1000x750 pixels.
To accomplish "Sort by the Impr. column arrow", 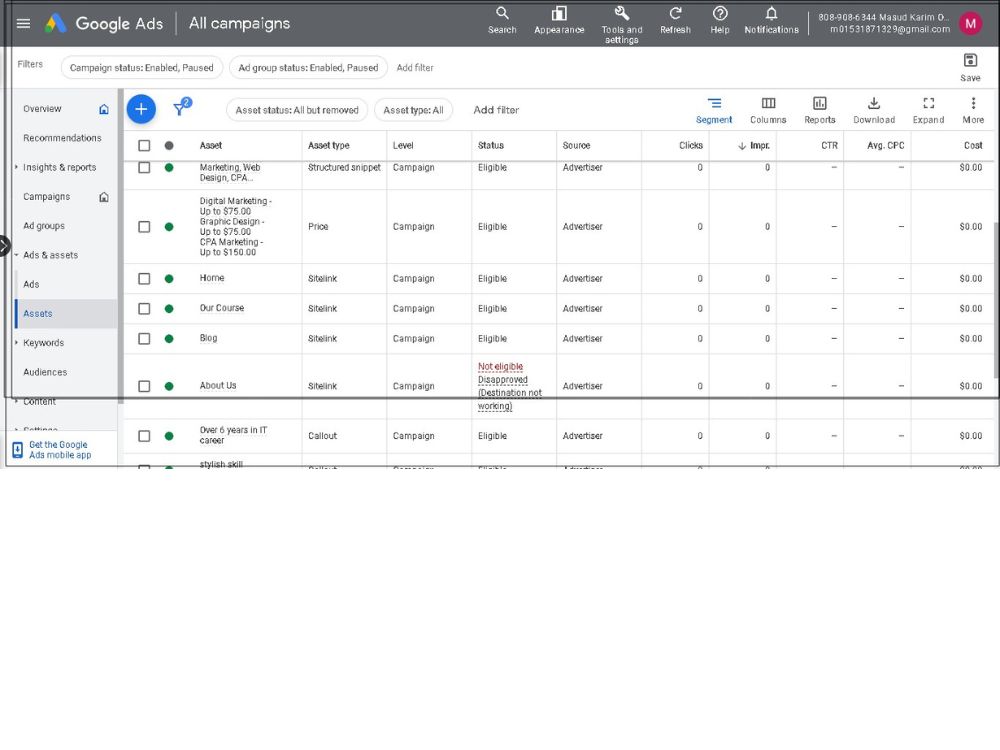I will click(x=742, y=146).
